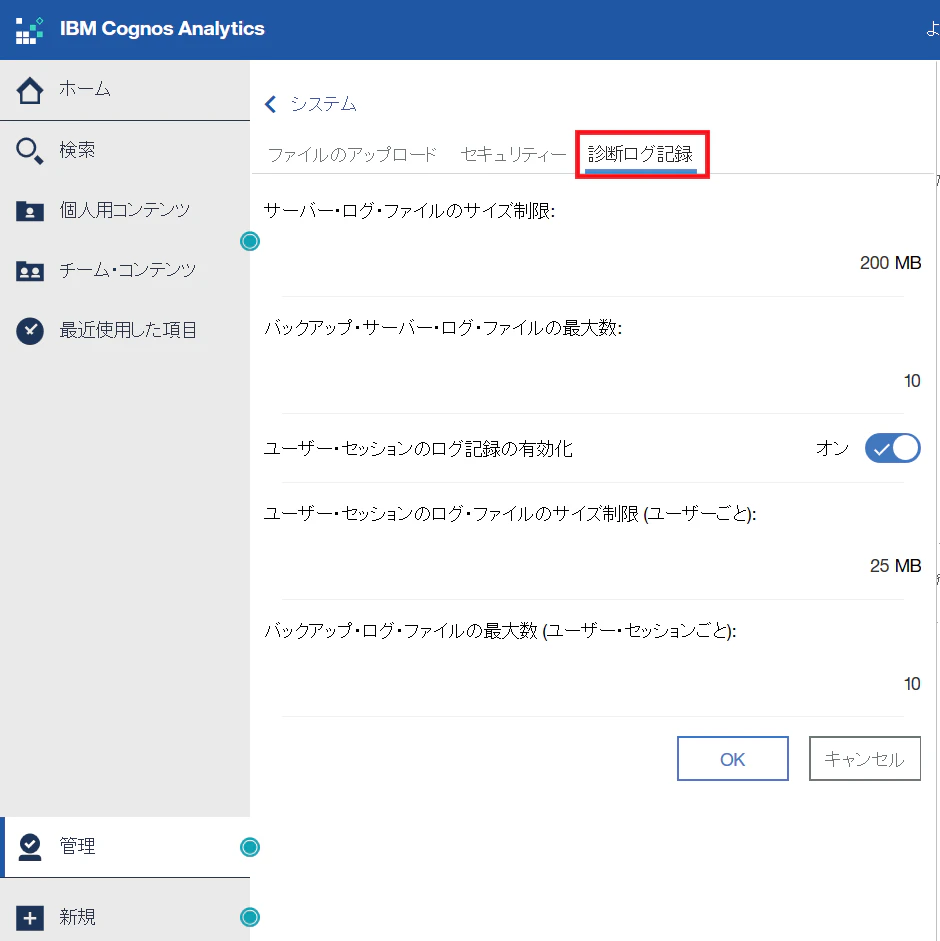940x941 pixels.
Task: Confirm settings with the OK button
Action: click(x=732, y=759)
